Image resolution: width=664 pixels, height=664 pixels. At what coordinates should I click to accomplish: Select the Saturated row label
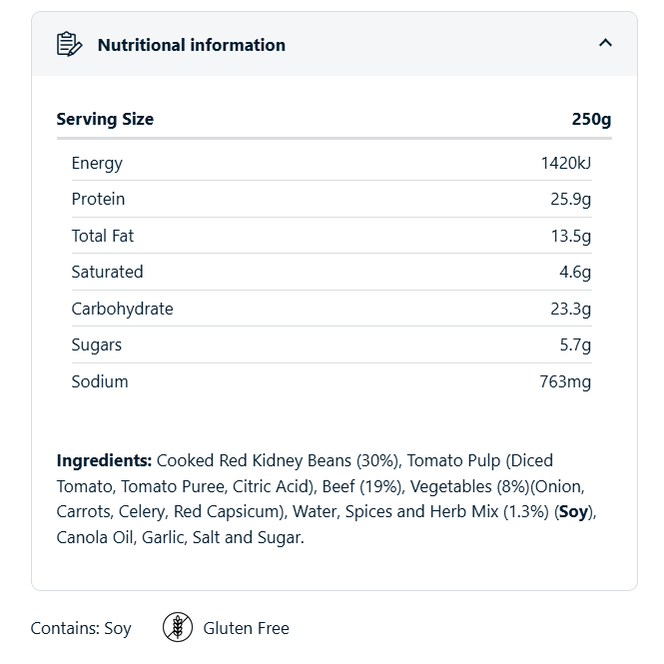click(107, 272)
